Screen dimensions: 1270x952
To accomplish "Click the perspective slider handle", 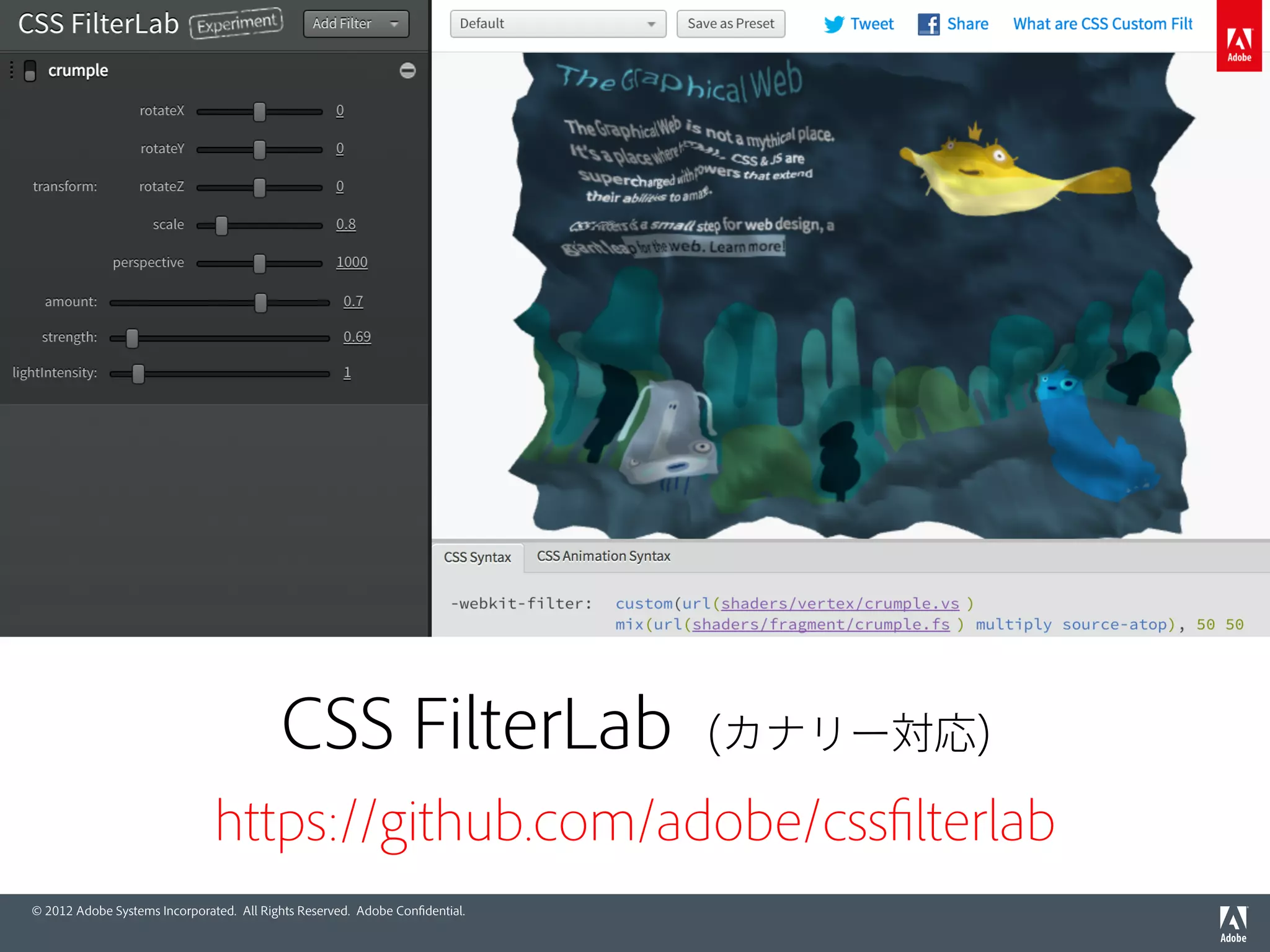I will point(259,263).
